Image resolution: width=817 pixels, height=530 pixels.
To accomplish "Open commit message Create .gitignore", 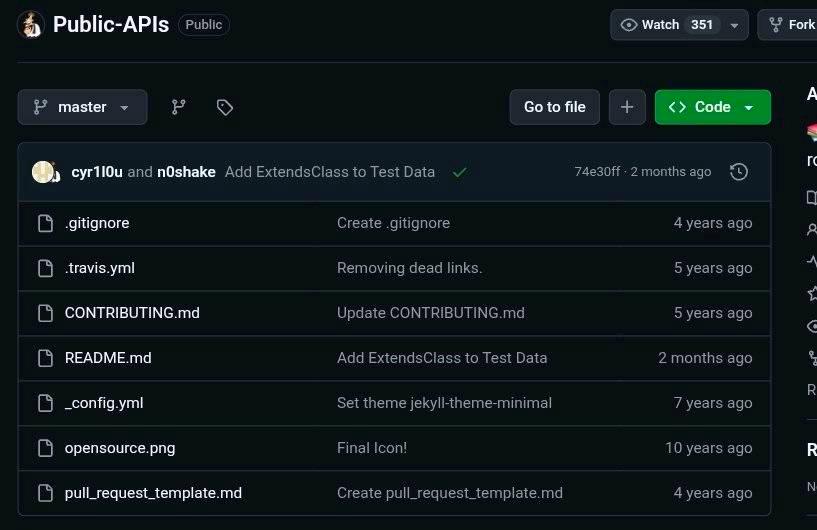I will tap(393, 223).
